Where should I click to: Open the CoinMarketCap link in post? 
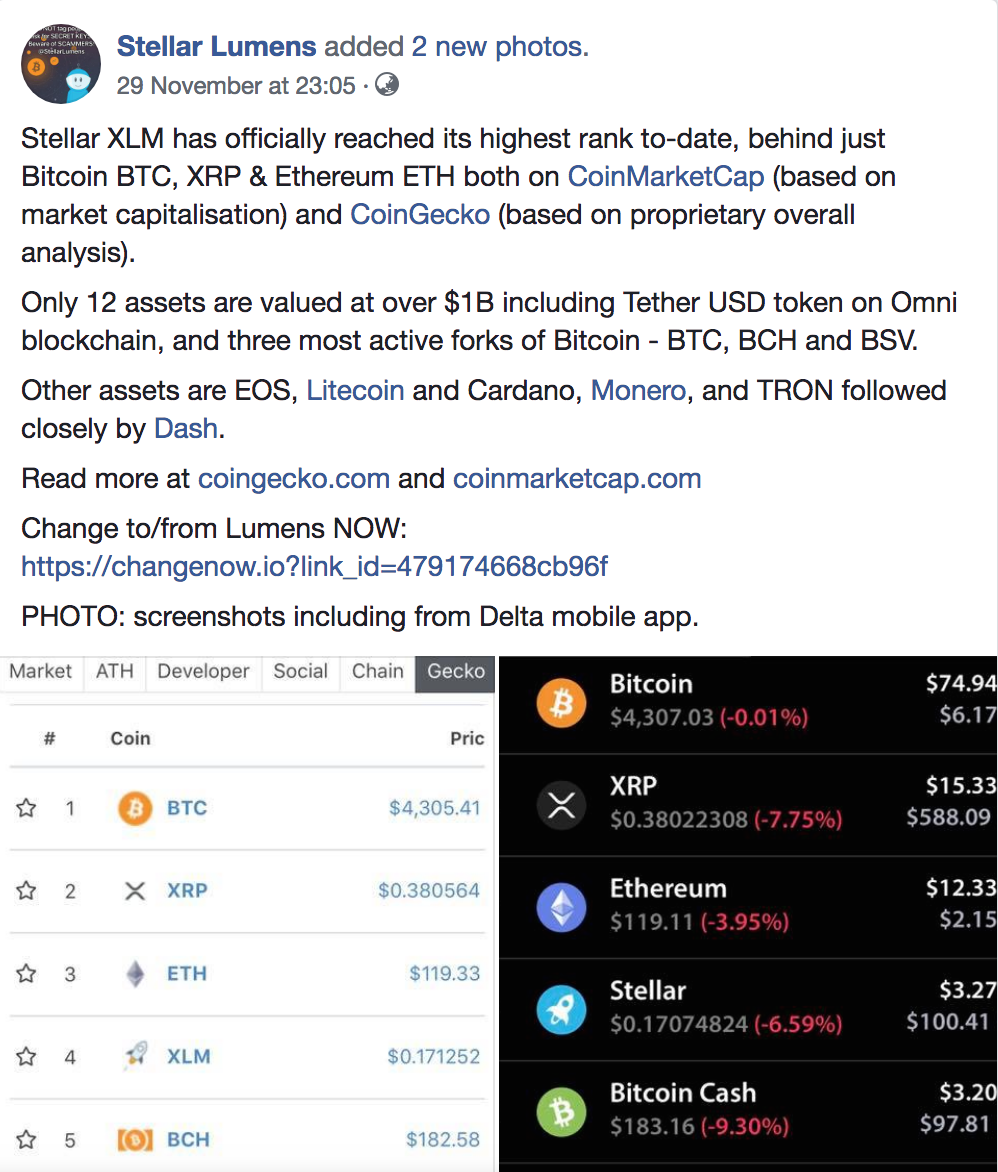click(x=665, y=176)
